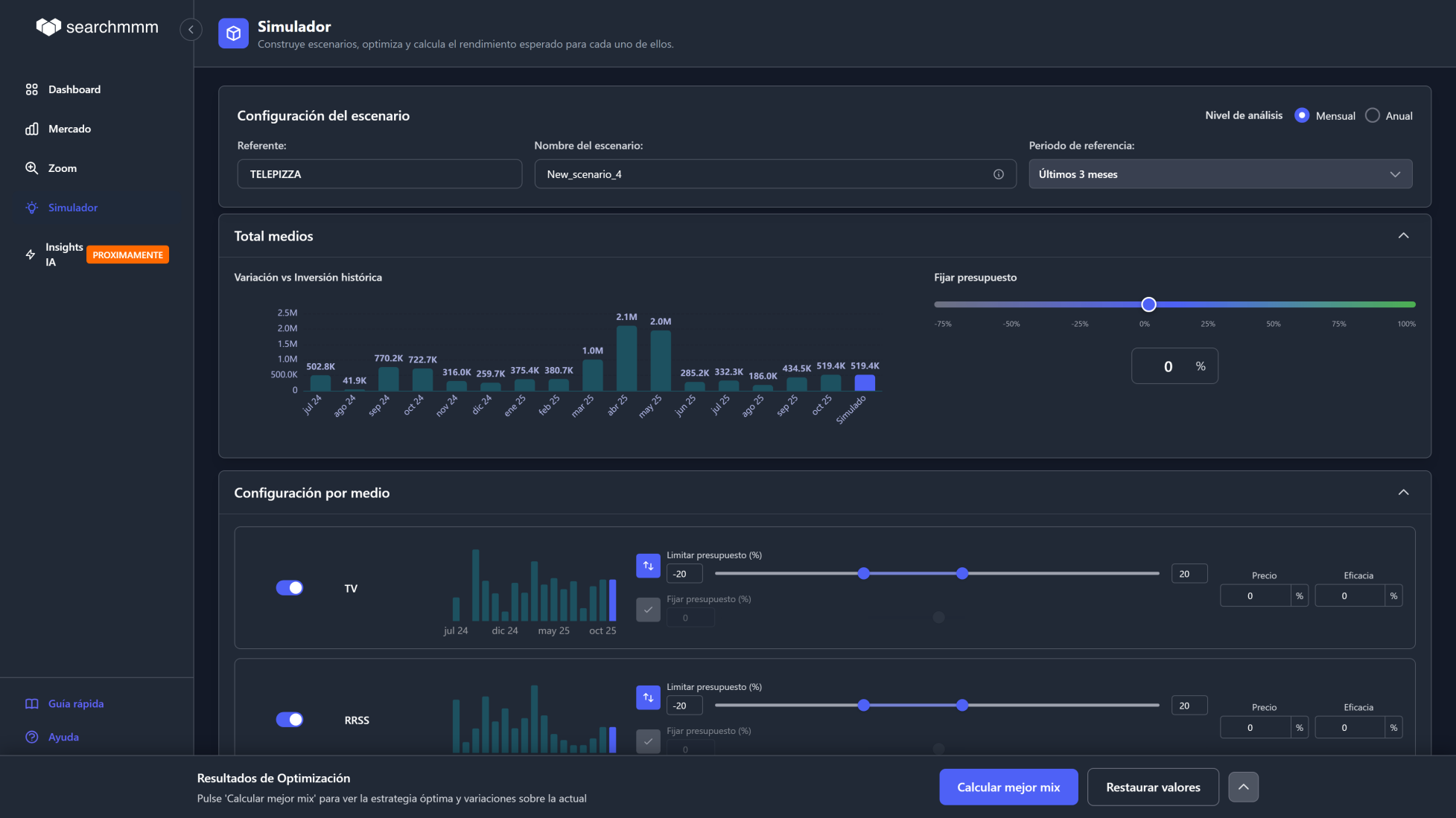The width and height of the screenshot is (1456, 818).
Task: Collapse the Configuración por medio section
Action: [1403, 493]
